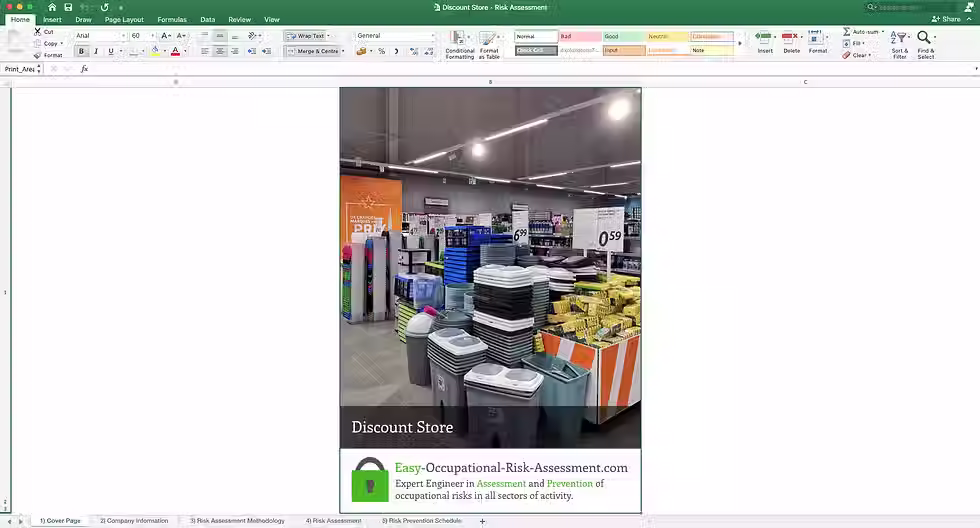Click the Redo arrow icon
Image resolution: width=980 pixels, height=528 pixels.
coord(104,7)
